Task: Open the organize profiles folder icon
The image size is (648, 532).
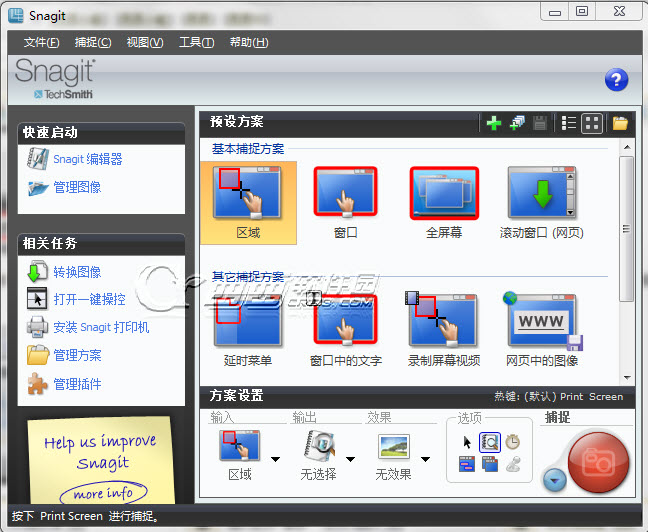Action: coord(620,123)
